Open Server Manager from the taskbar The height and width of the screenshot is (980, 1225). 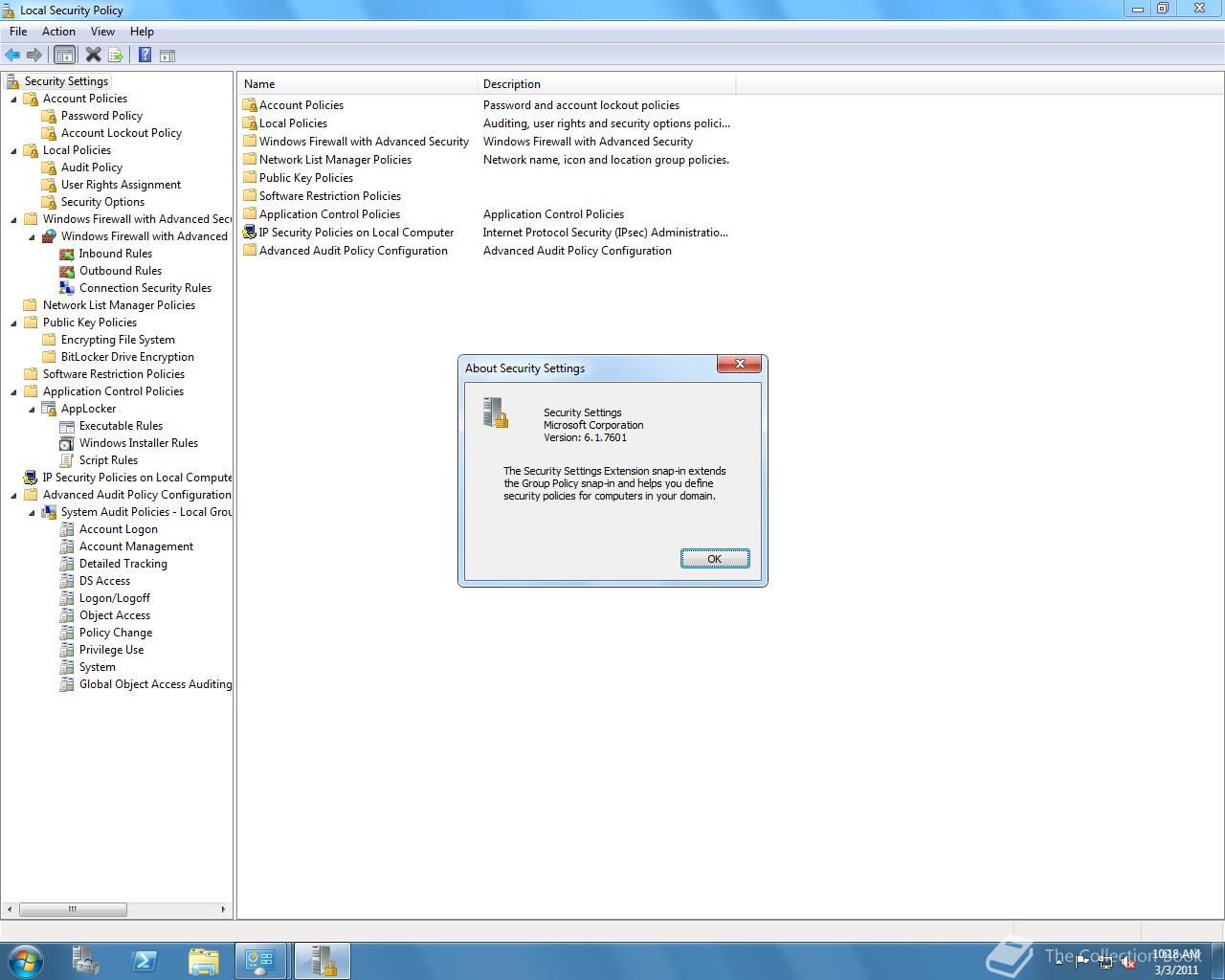pos(86,961)
